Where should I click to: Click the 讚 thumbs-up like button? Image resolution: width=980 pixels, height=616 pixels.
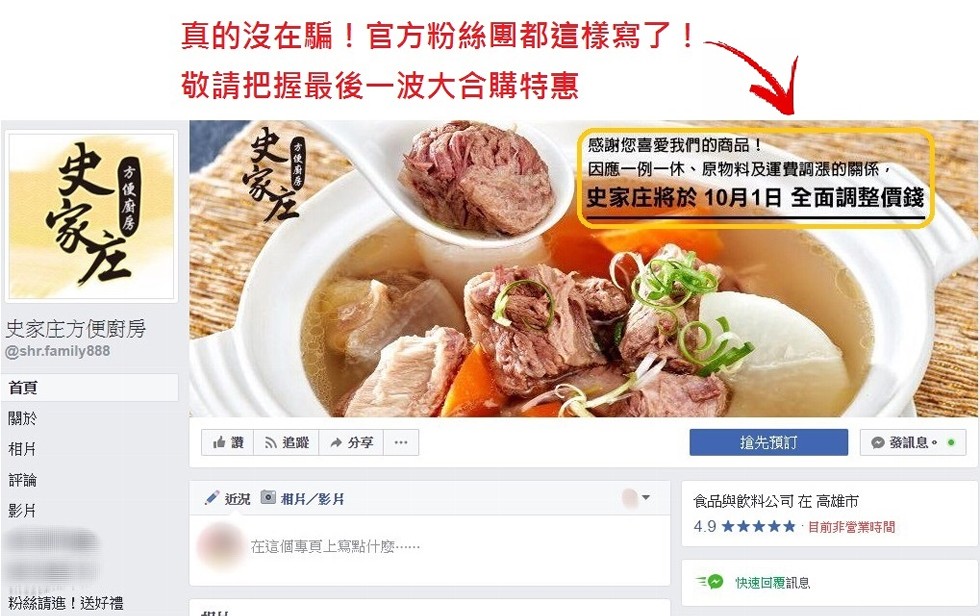click(228, 443)
